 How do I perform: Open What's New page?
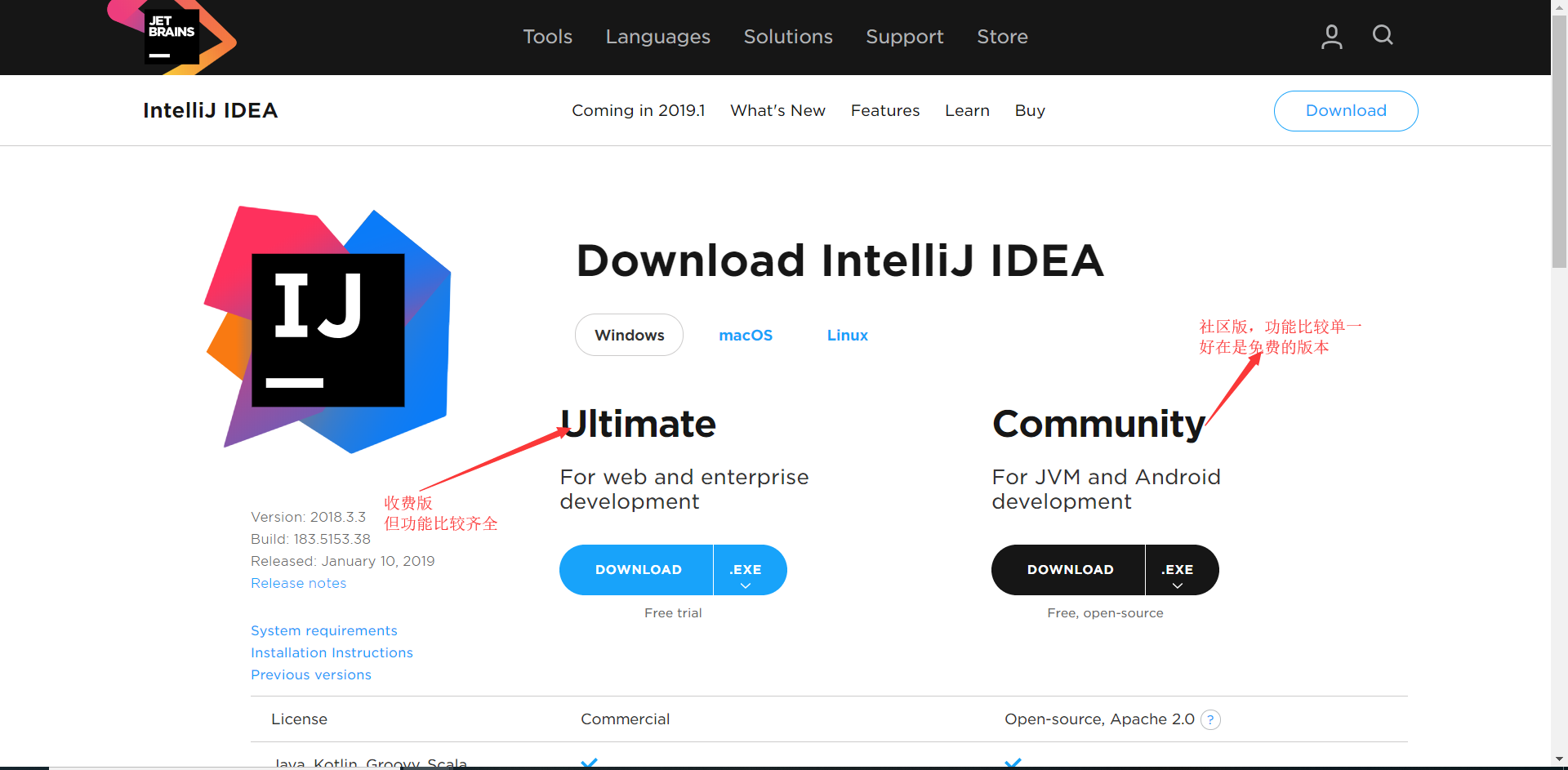point(777,110)
